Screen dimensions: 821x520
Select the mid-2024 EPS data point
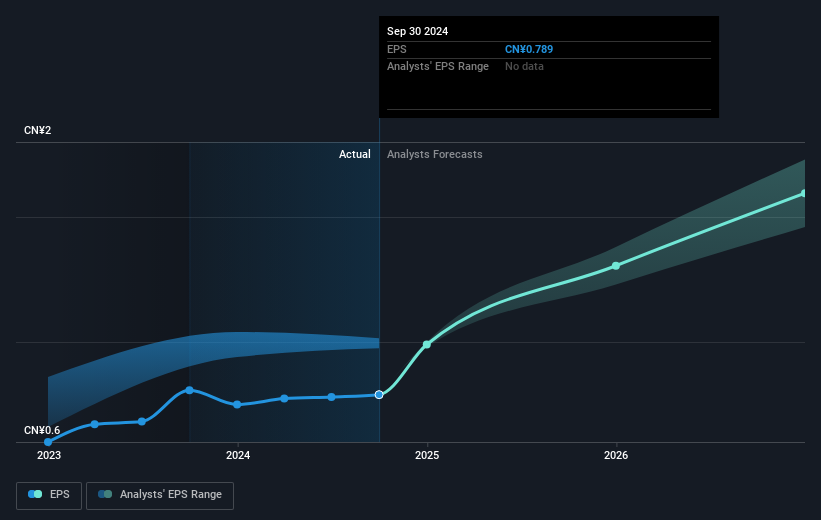(x=331, y=397)
